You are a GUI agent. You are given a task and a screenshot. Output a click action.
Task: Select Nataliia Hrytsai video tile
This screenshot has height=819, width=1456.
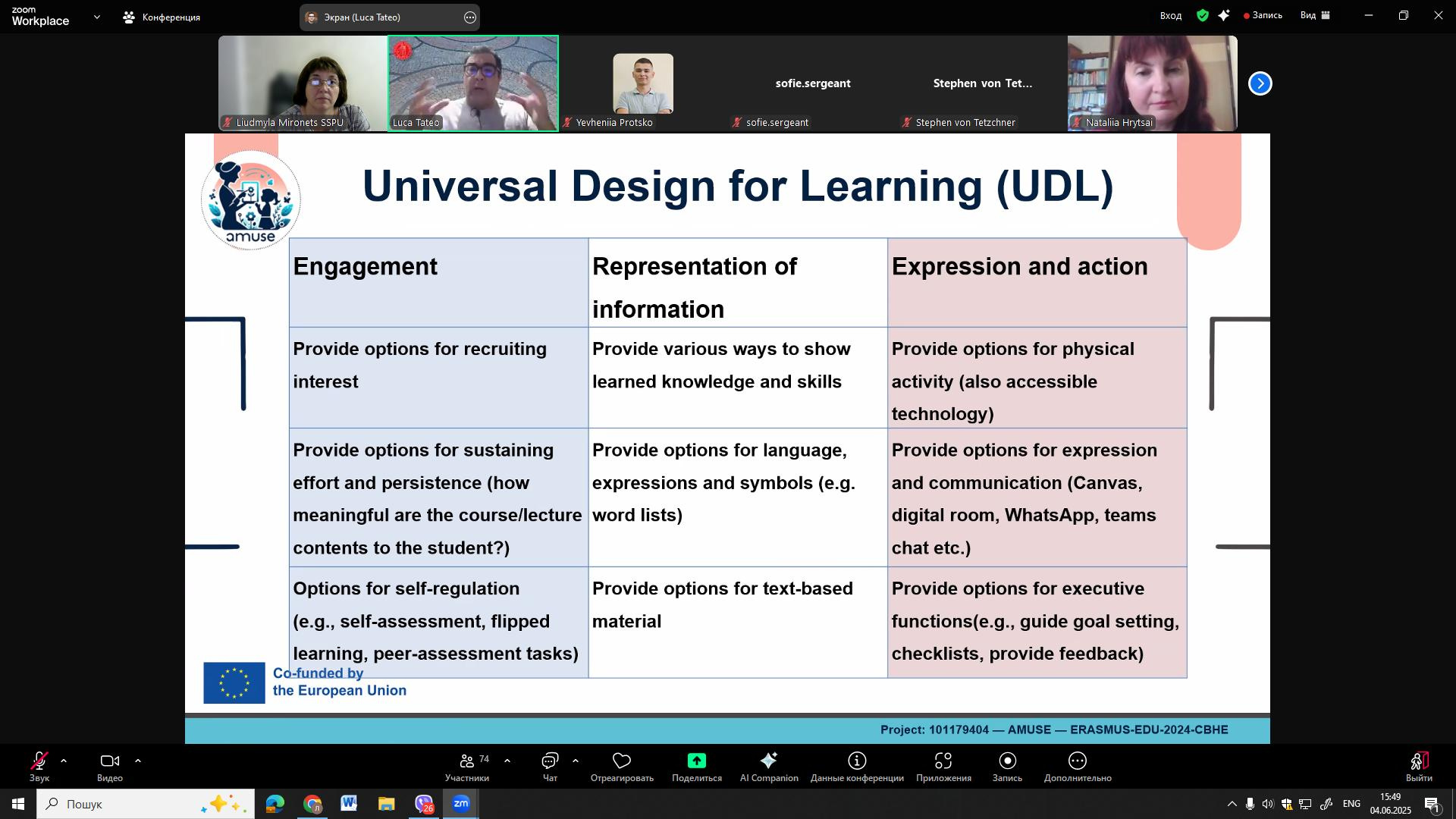click(1153, 83)
